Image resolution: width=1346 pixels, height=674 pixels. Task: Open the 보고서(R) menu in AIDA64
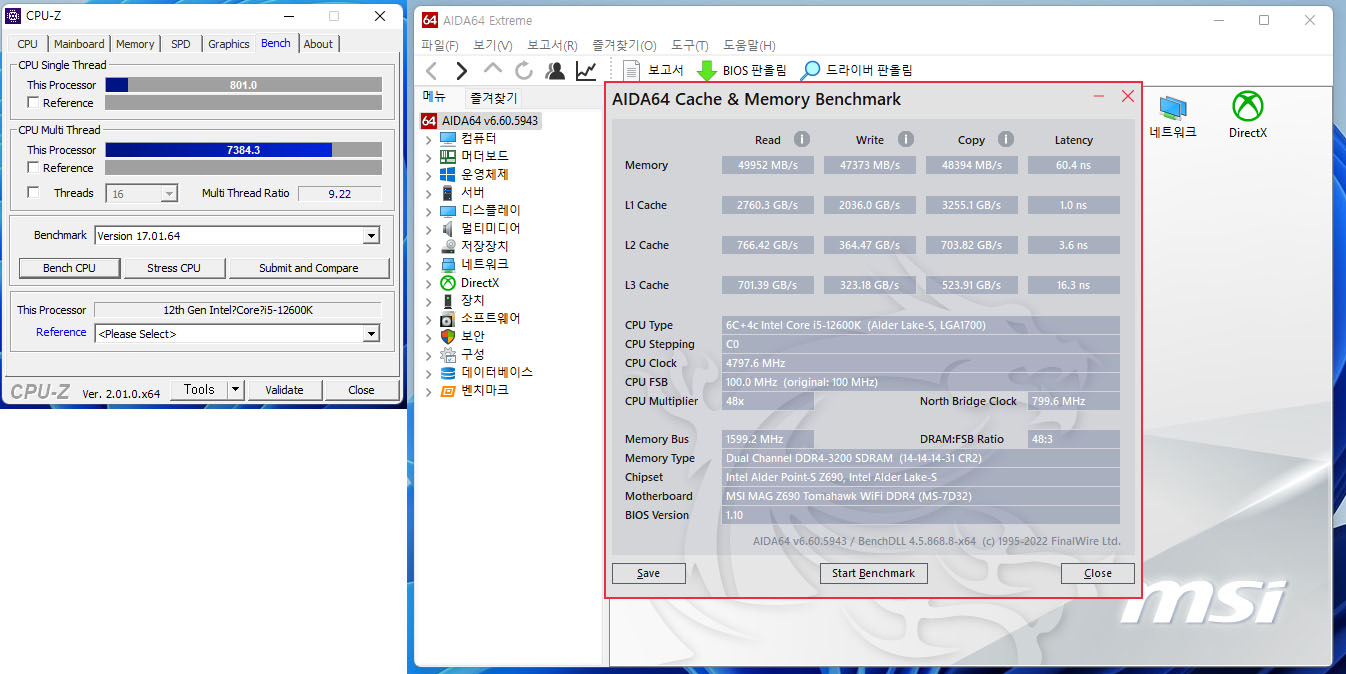coord(552,45)
